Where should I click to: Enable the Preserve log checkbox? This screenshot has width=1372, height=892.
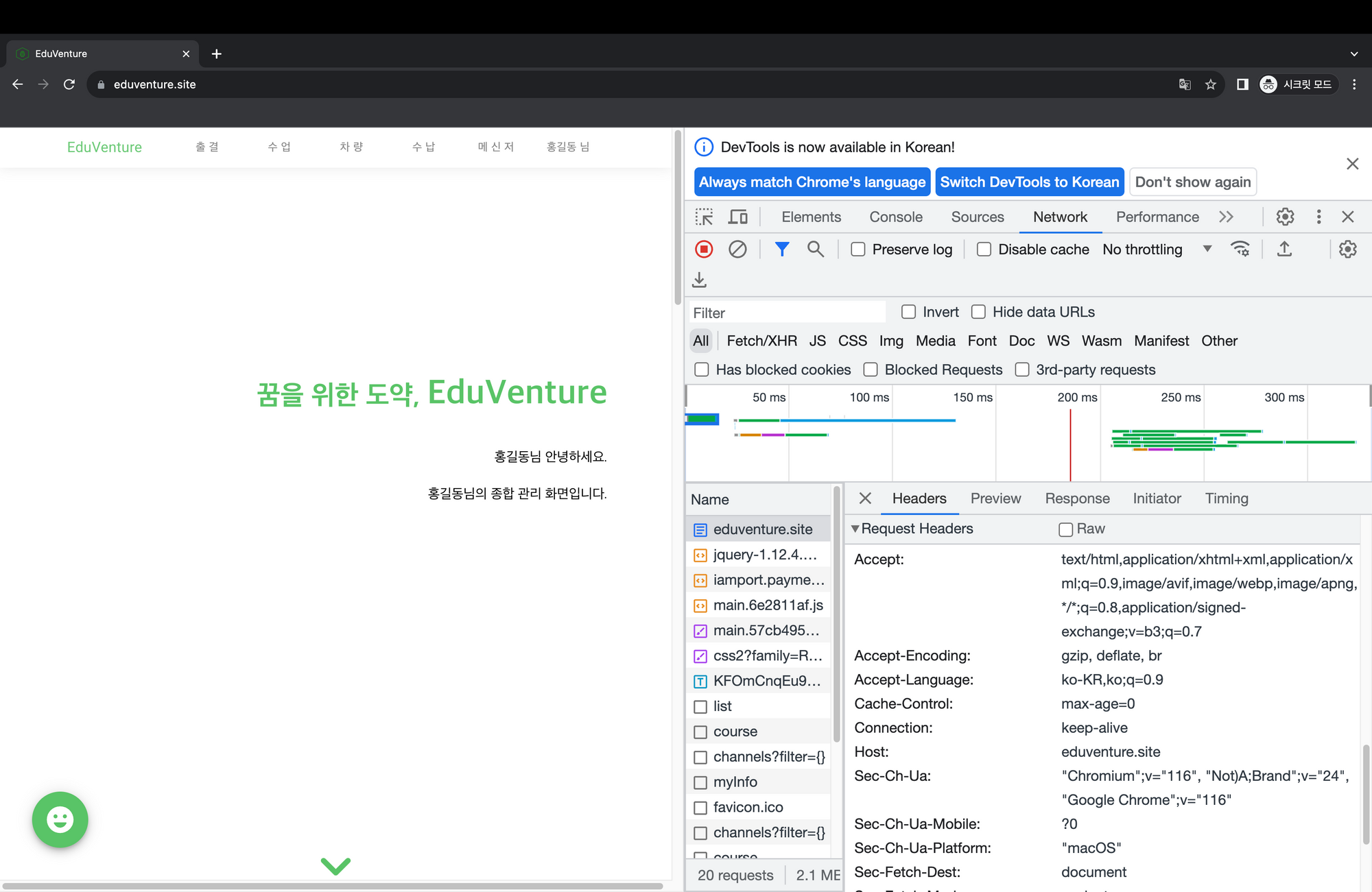[x=858, y=250]
